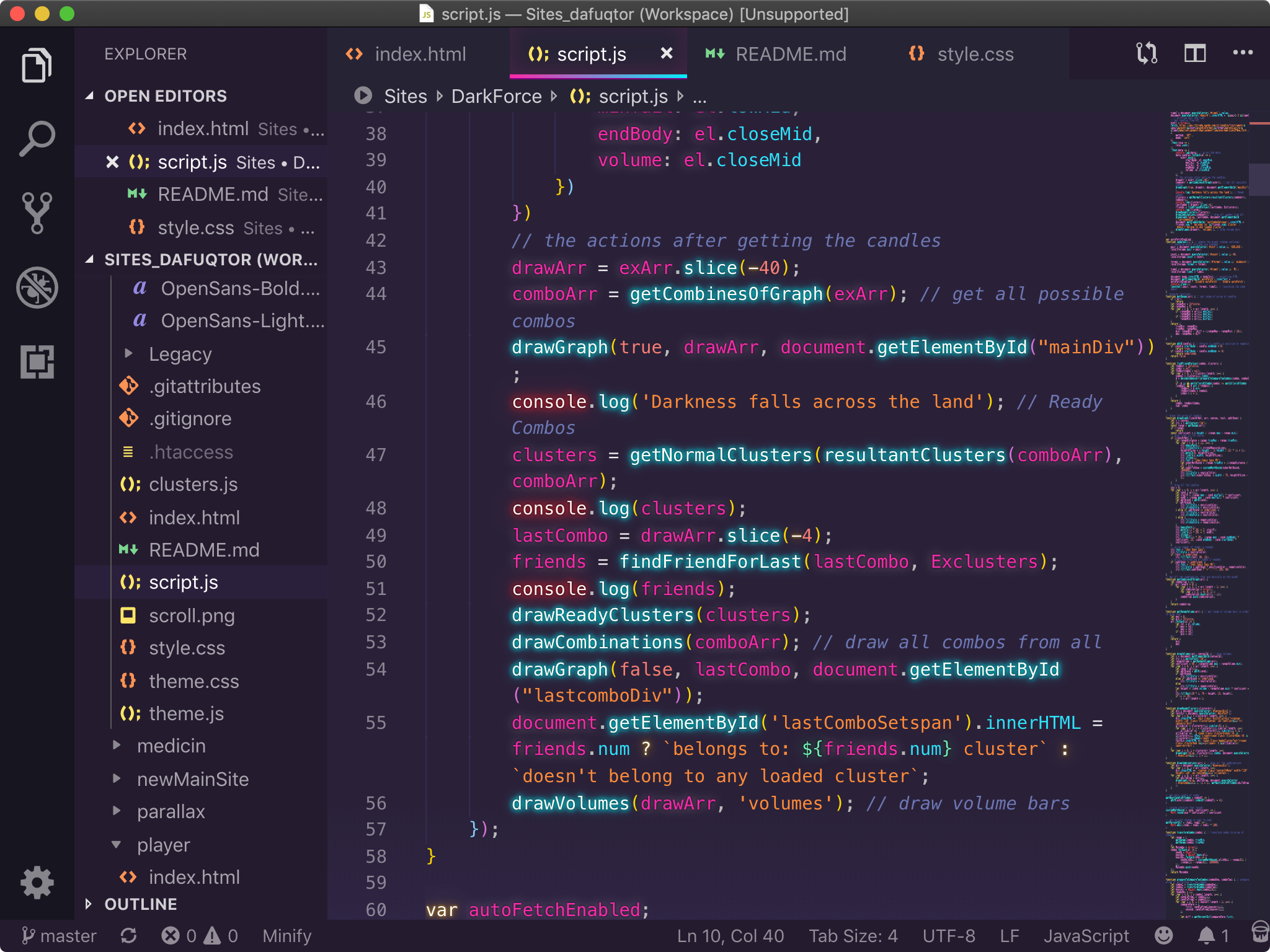The height and width of the screenshot is (952, 1270).
Task: Click the Minify status bar button
Action: point(286,935)
